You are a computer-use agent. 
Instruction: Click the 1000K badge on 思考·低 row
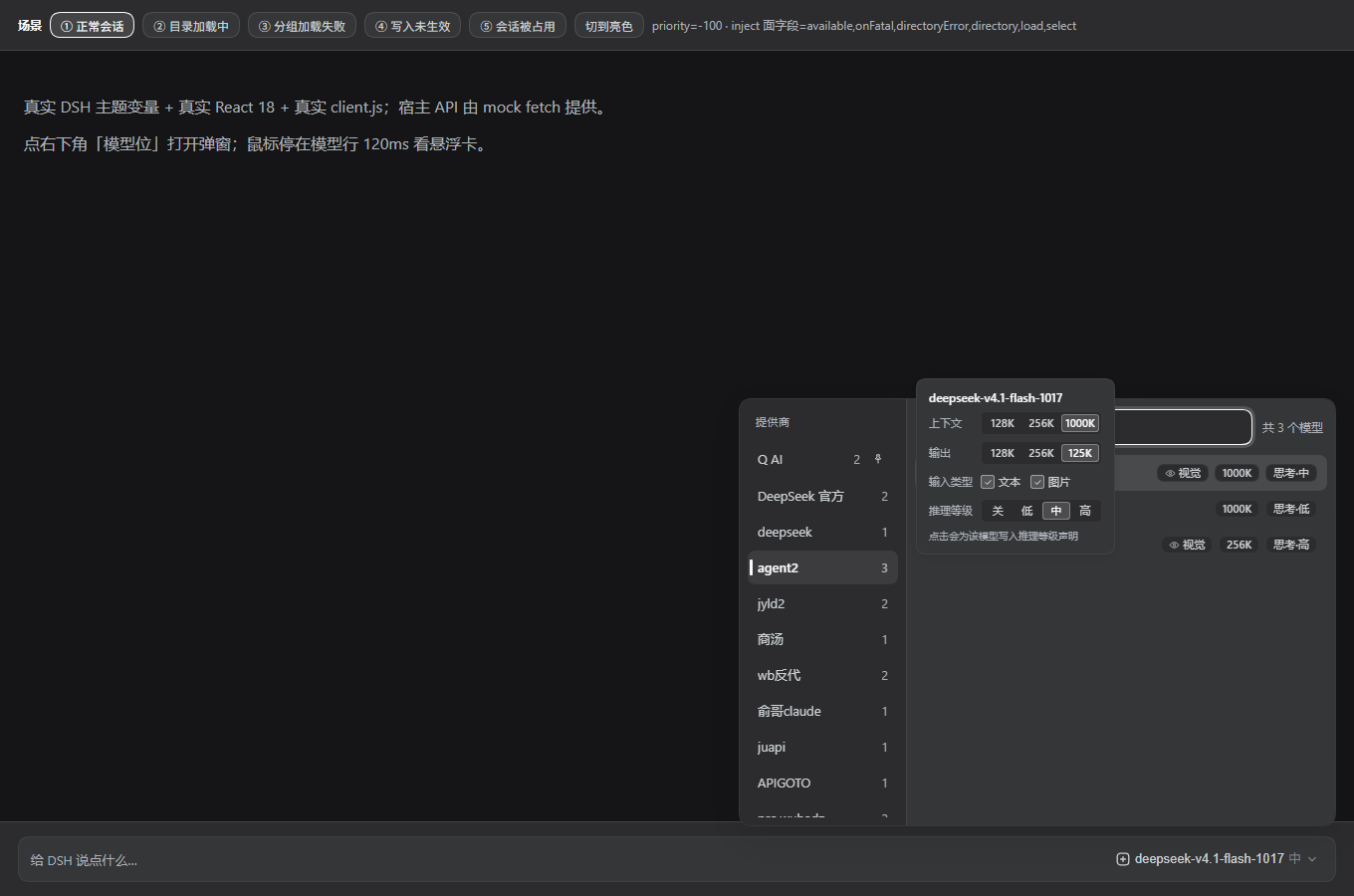(1238, 509)
